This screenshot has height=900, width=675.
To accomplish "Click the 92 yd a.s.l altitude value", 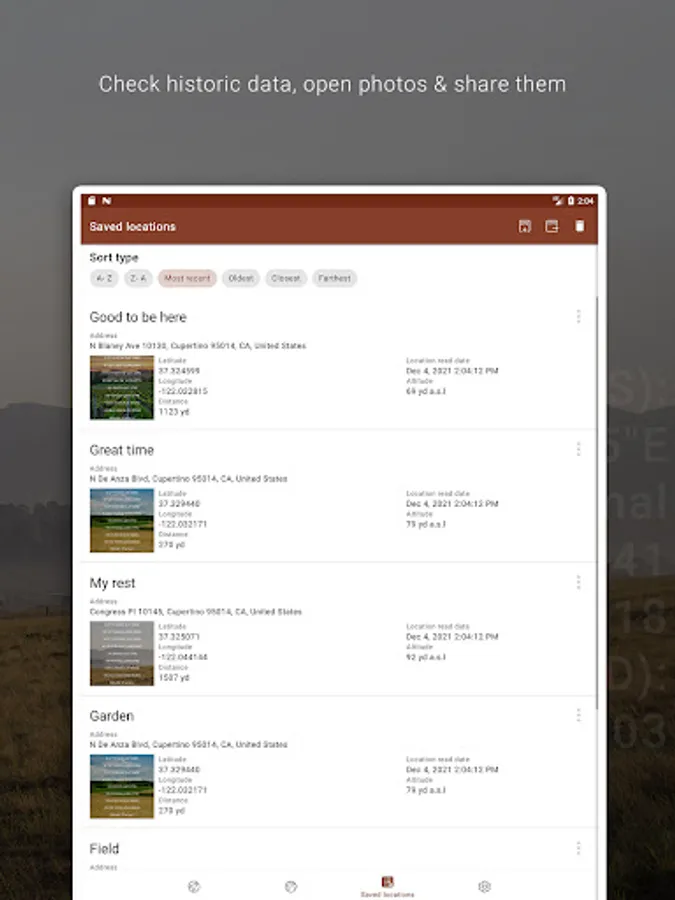I will (x=426, y=657).
